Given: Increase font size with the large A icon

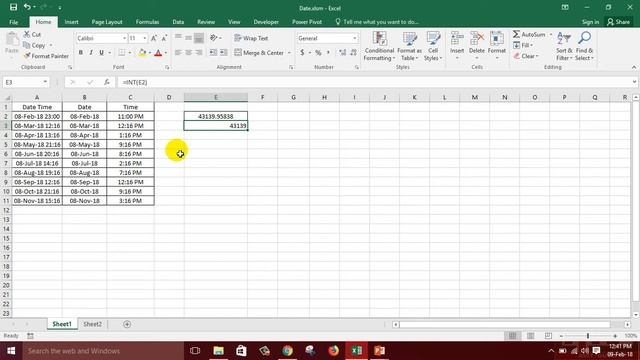Looking at the screenshot, I should [154, 38].
